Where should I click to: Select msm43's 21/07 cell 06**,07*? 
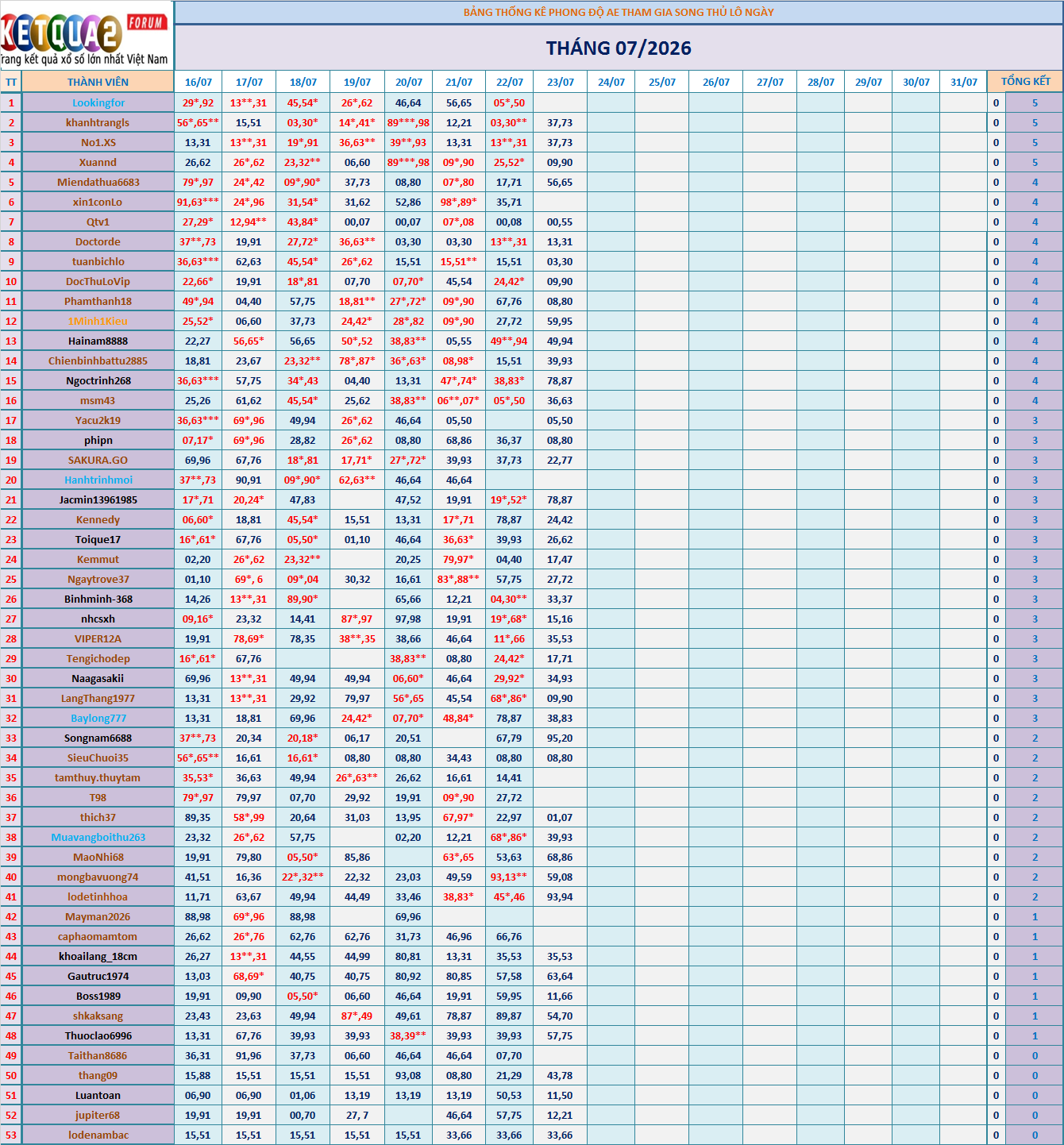coord(459,400)
